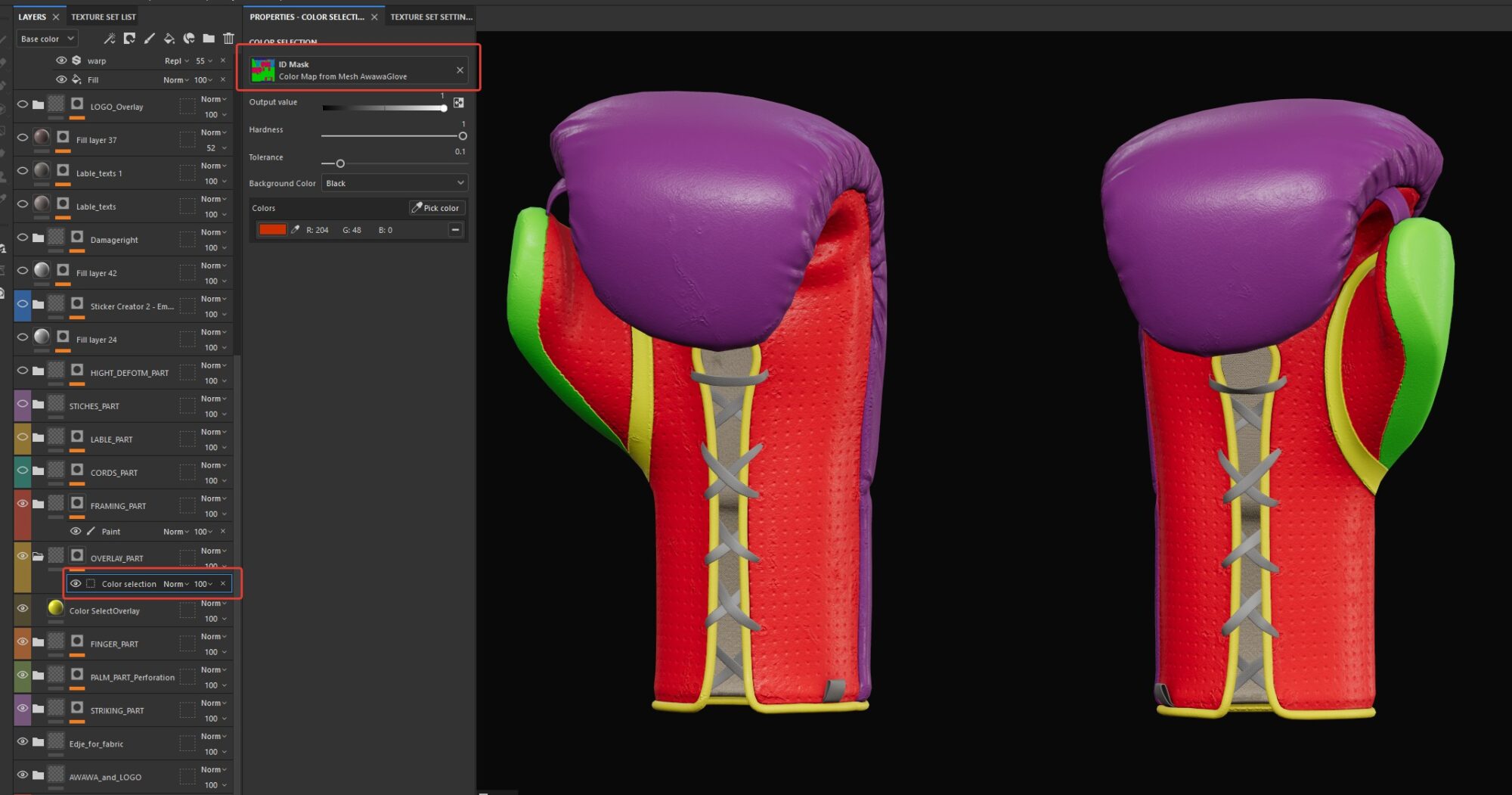Click the Add effect magic wand icon
The image size is (1512, 795).
point(110,39)
